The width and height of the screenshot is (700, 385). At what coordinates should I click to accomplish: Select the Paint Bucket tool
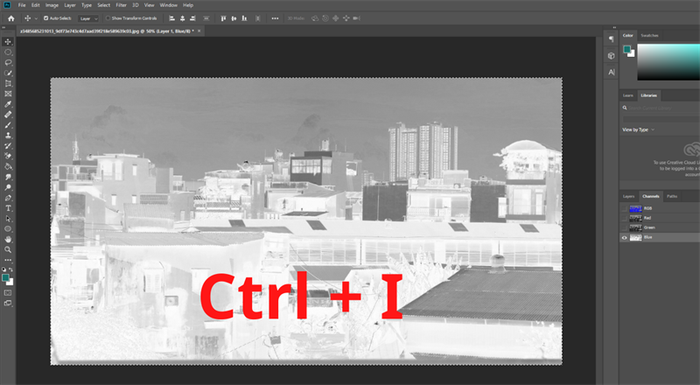click(x=8, y=167)
